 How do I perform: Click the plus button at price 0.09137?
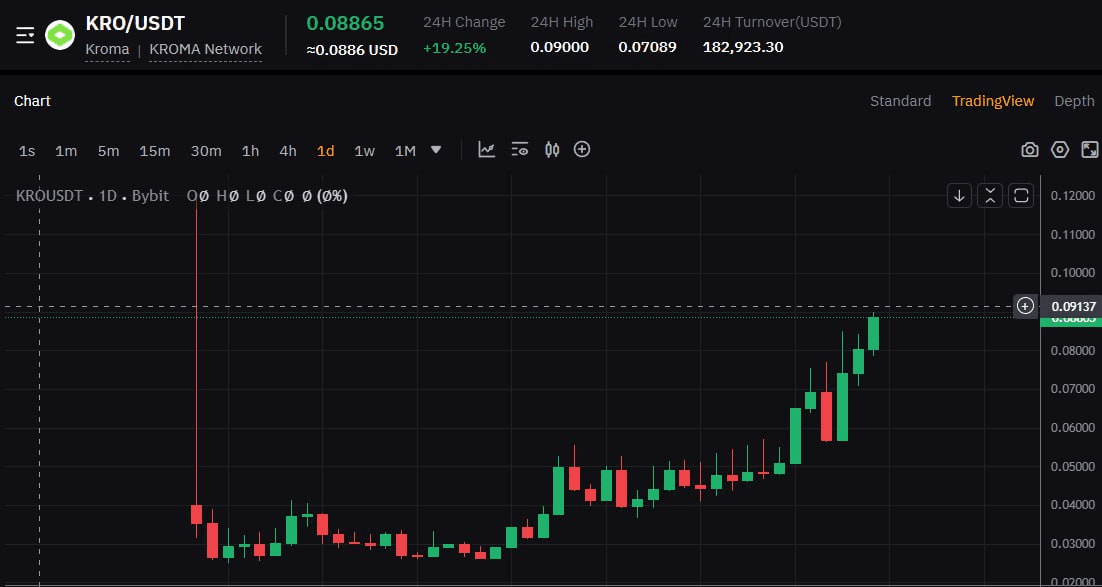[1025, 306]
